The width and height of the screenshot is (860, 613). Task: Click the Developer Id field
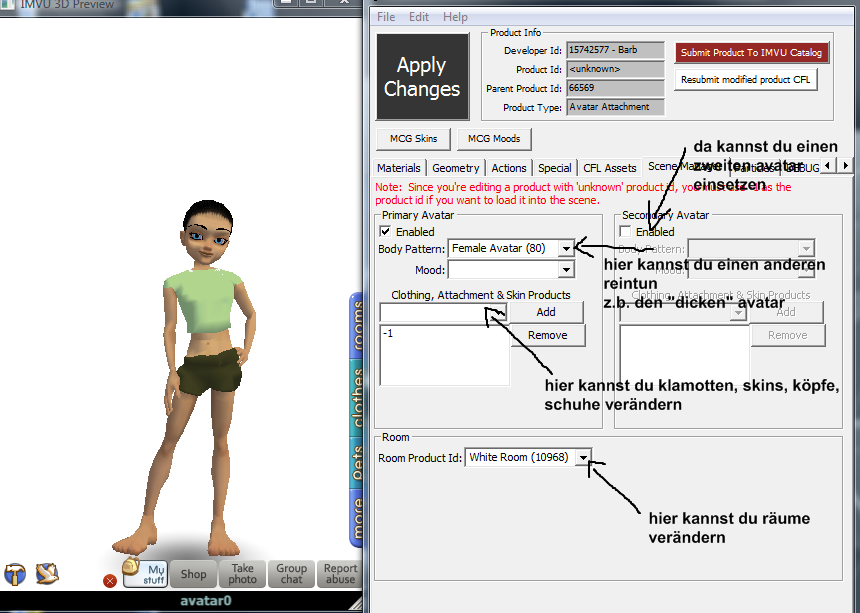pos(615,50)
